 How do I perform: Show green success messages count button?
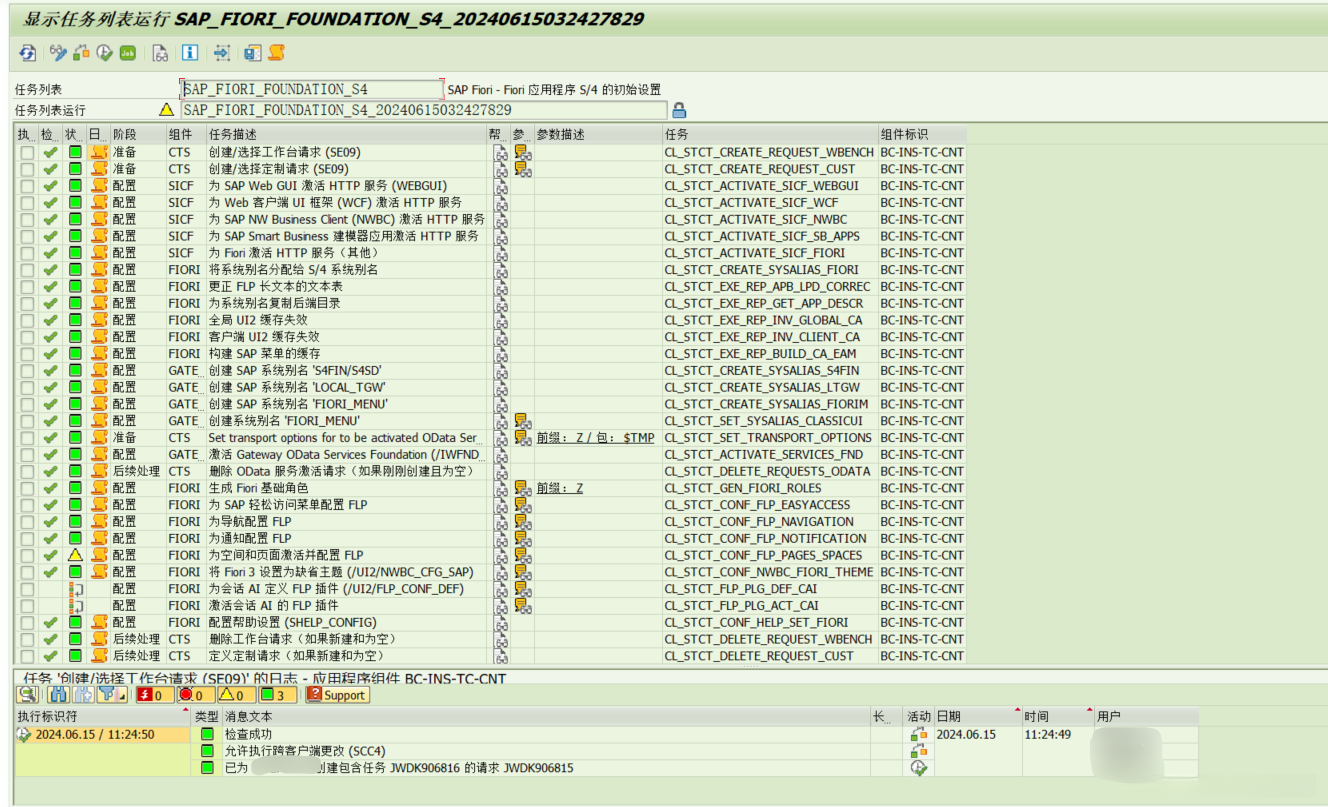click(277, 695)
